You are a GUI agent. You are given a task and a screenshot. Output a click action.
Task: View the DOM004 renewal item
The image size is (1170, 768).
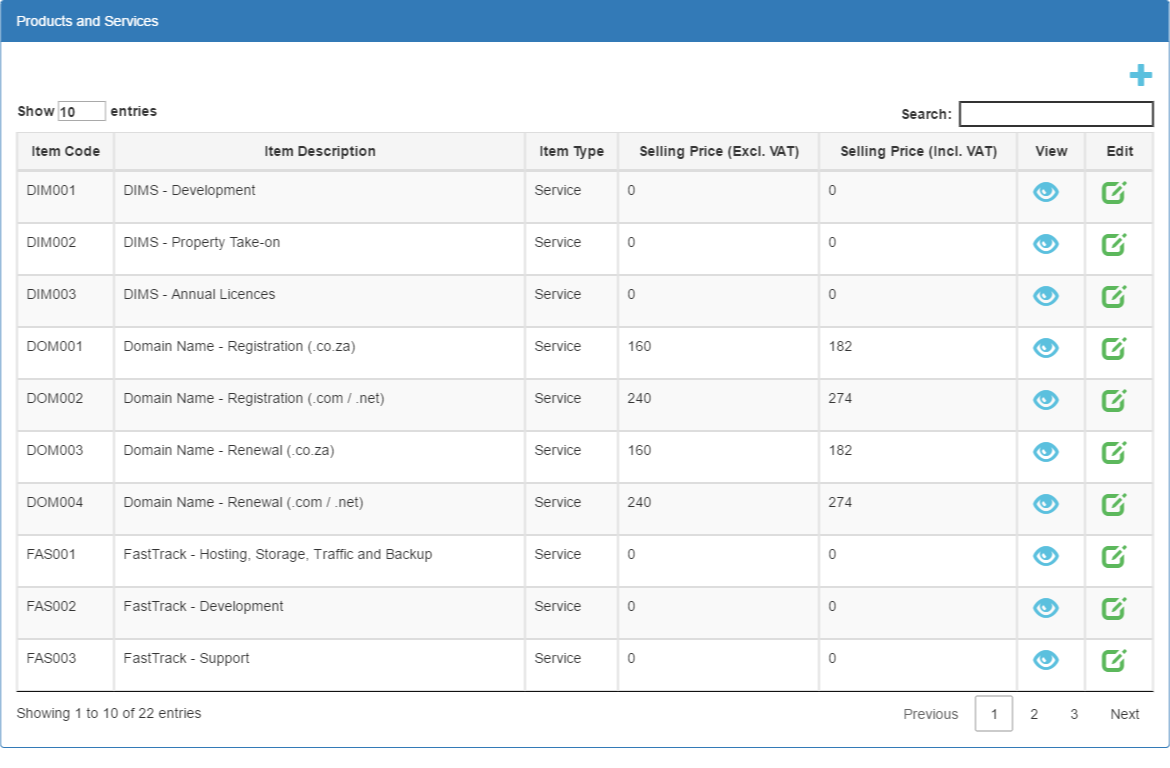[1045, 505]
